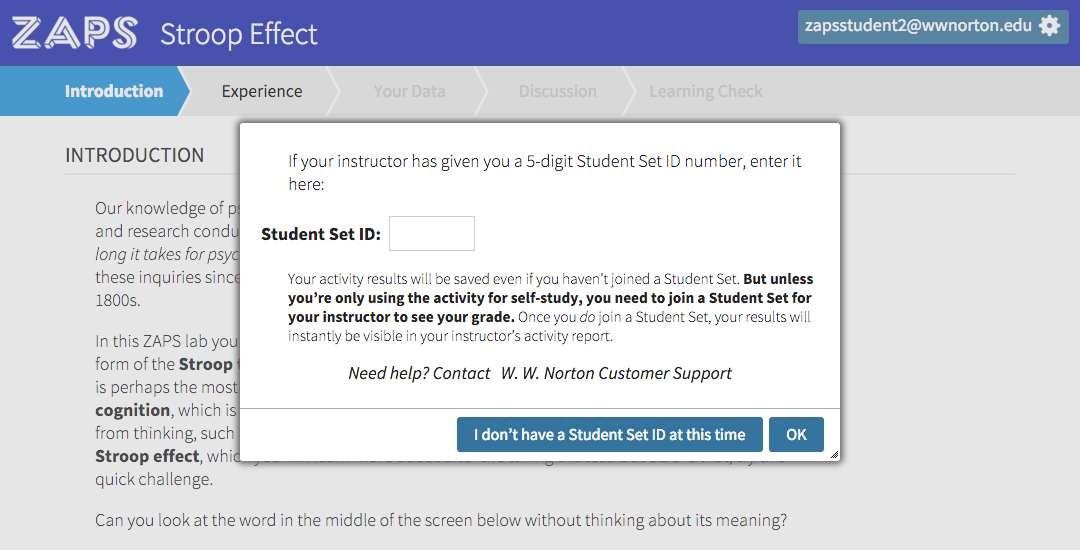Select the Discussion tab

[x=557, y=91]
